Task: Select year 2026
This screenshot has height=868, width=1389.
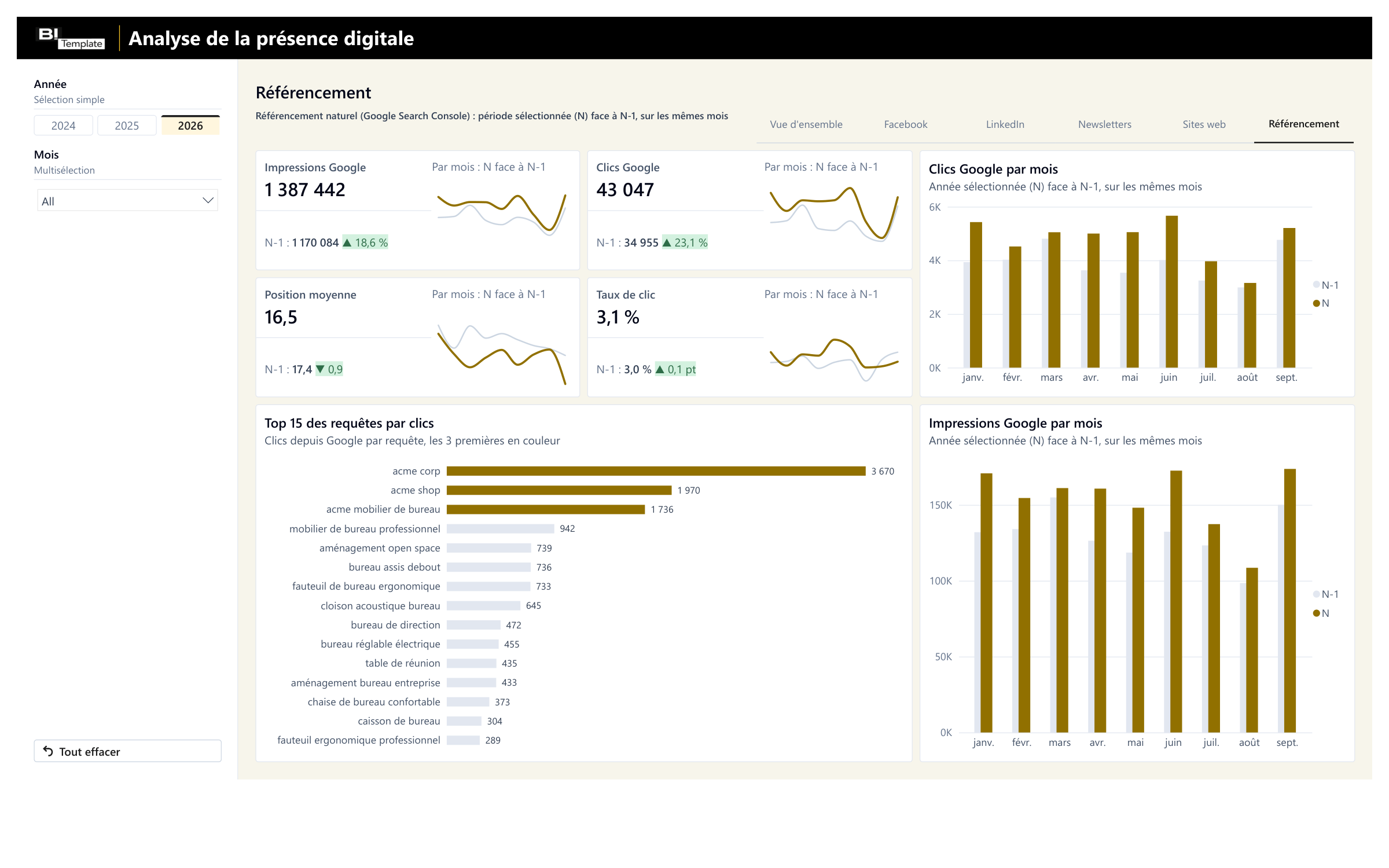Action: coord(190,126)
